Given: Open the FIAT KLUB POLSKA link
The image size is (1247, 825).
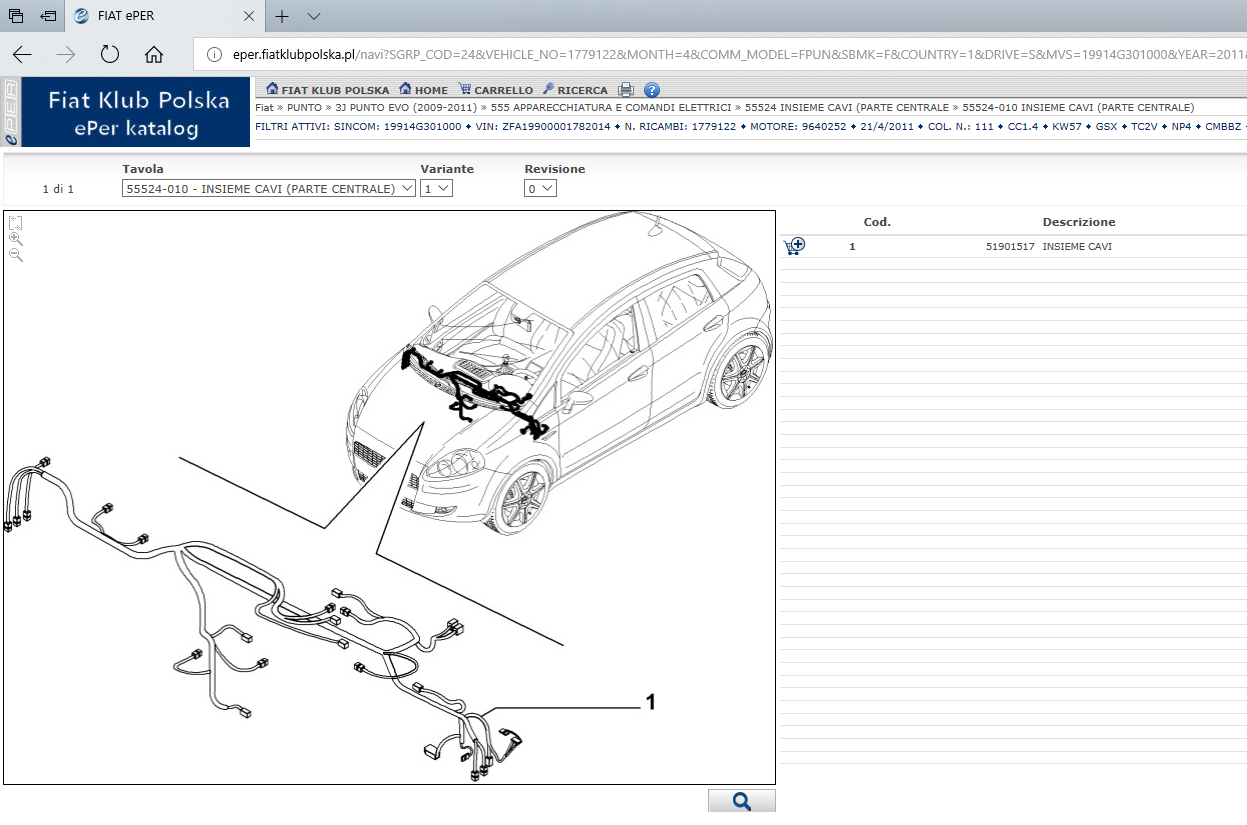Looking at the screenshot, I should coord(328,90).
